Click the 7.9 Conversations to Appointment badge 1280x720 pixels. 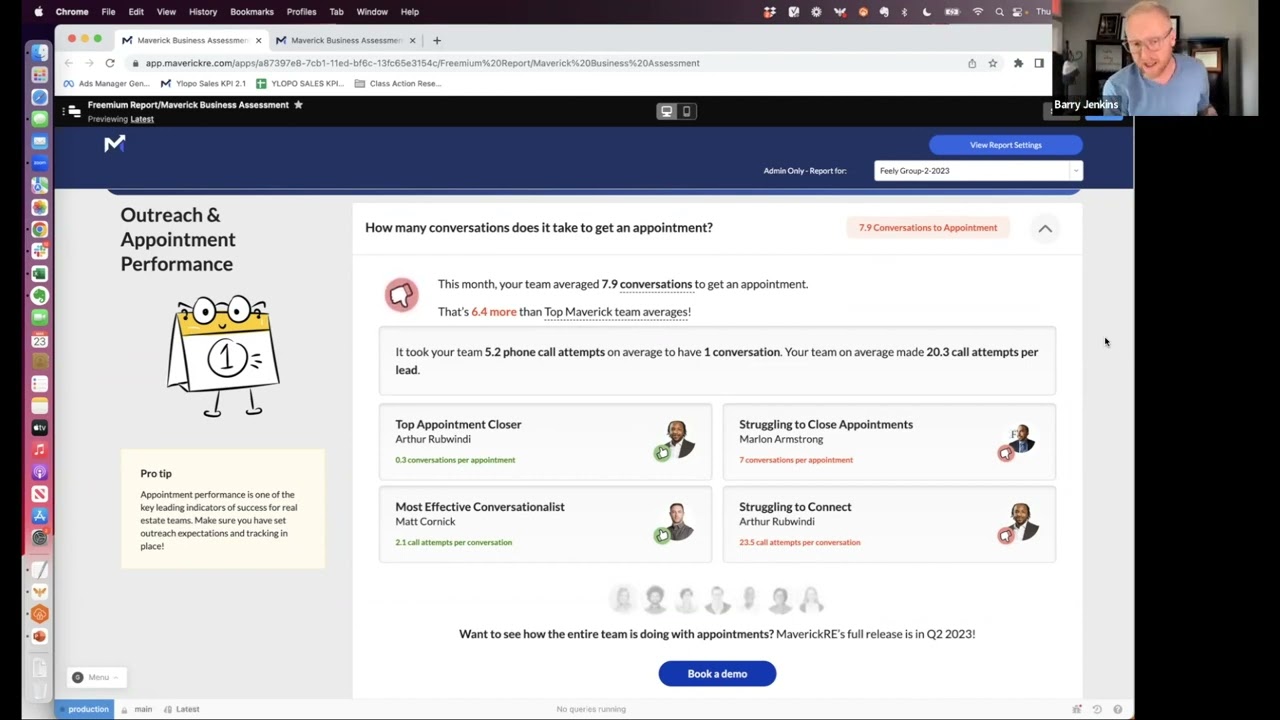point(928,228)
